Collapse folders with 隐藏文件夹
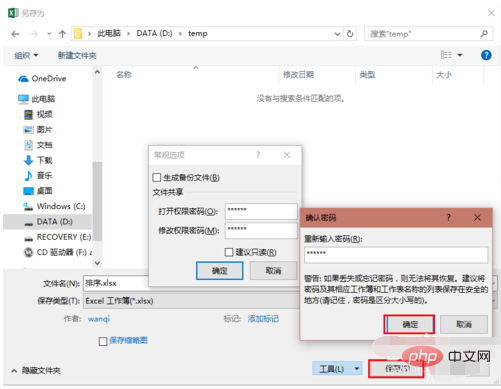The width and height of the screenshot is (501, 389). [x=36, y=371]
